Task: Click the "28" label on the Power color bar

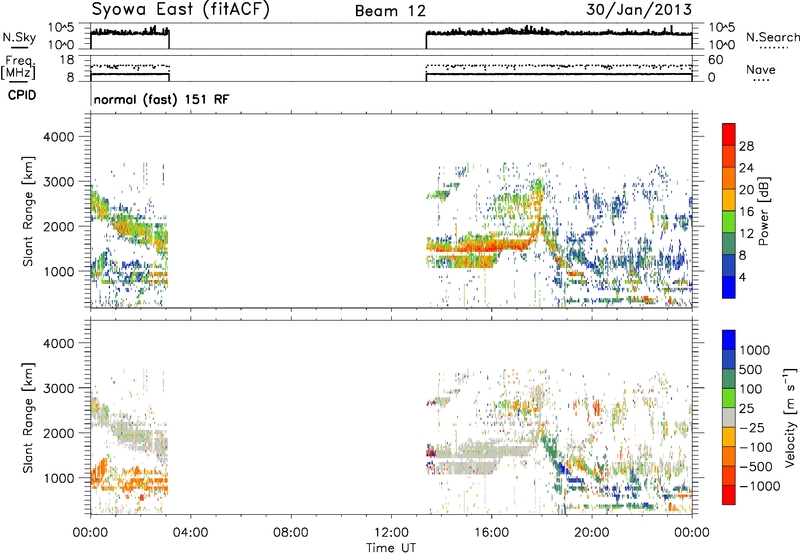Action: [746, 146]
